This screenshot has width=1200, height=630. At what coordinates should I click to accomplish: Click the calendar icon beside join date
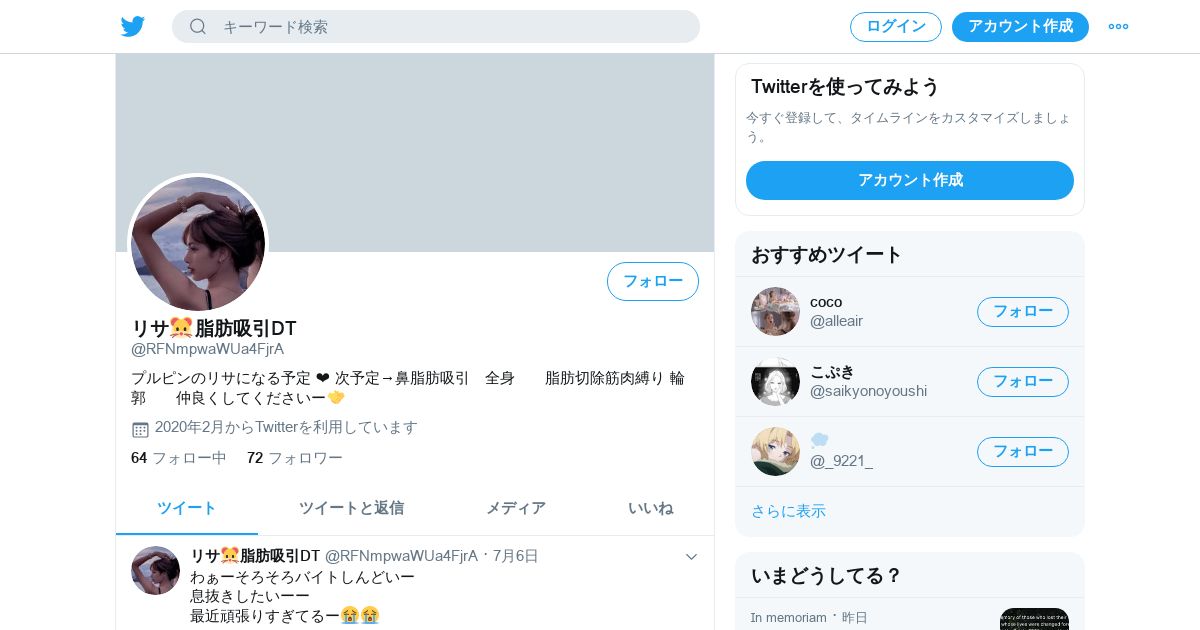140,429
